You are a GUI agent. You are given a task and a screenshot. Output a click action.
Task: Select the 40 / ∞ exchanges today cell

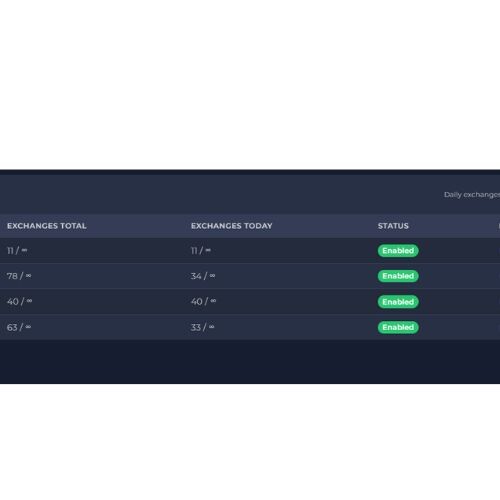click(x=204, y=302)
